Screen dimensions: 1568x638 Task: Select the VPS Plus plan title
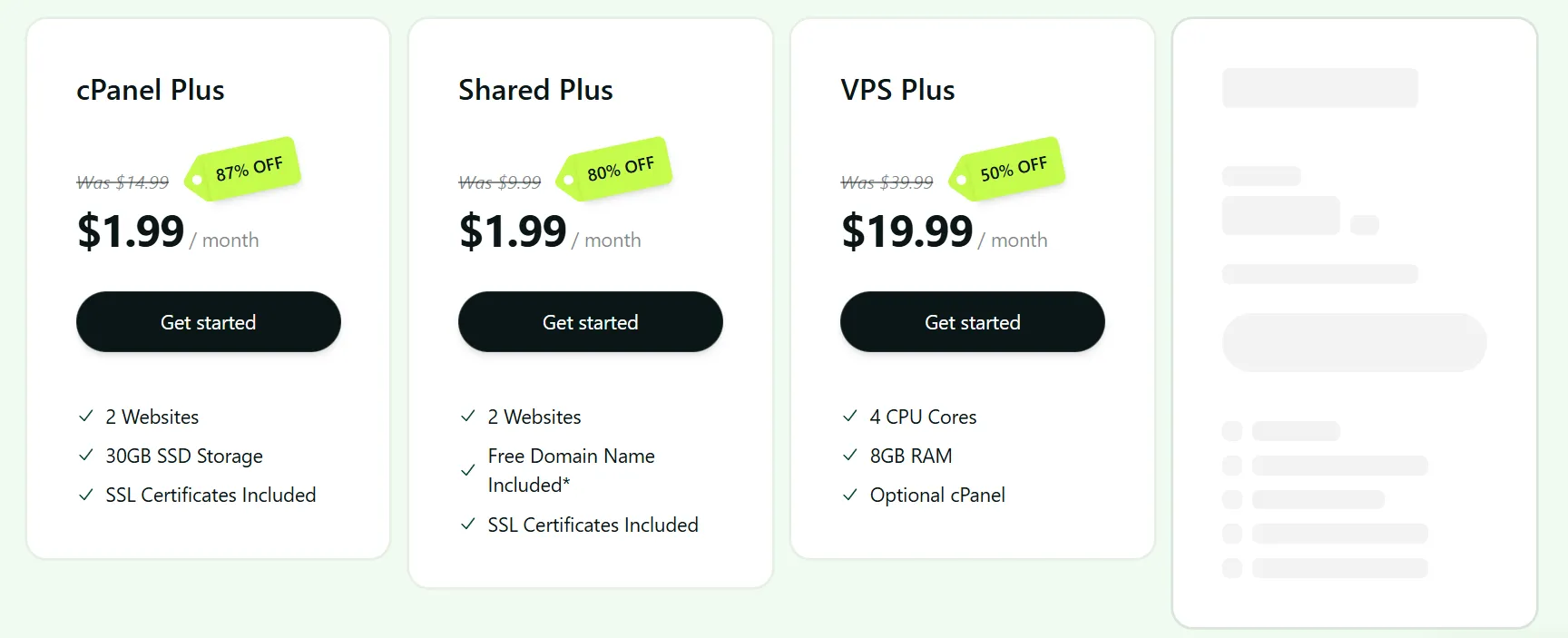[x=897, y=90]
